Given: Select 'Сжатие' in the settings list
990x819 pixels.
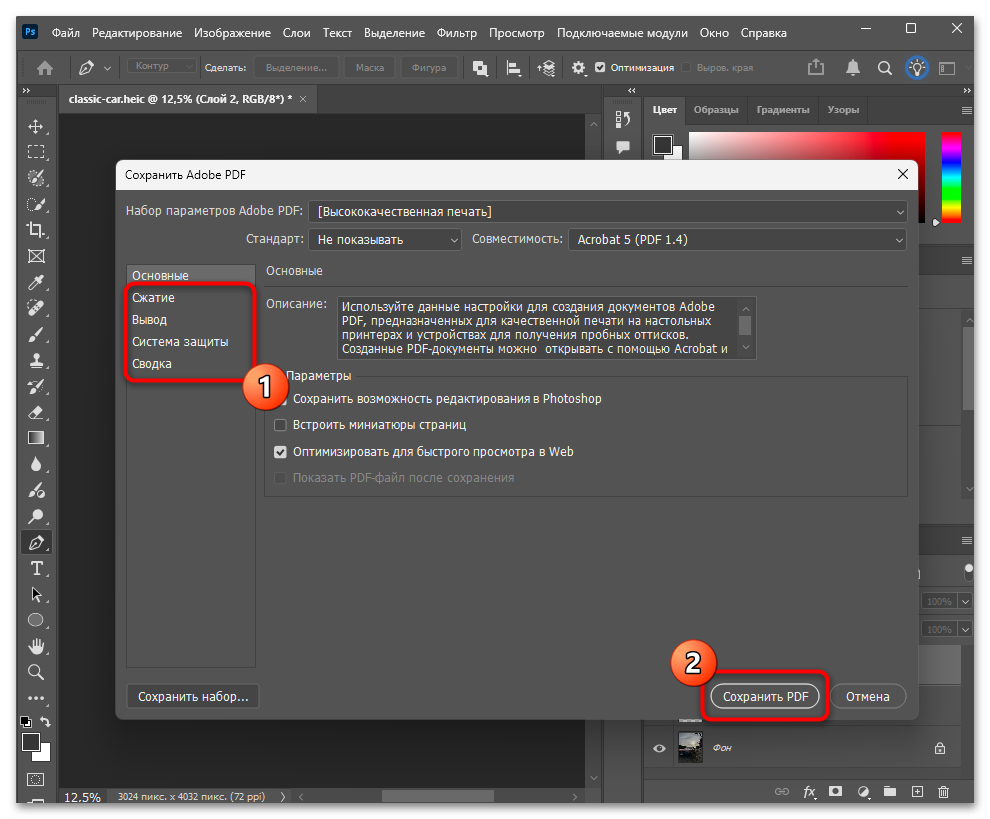Looking at the screenshot, I should (153, 298).
